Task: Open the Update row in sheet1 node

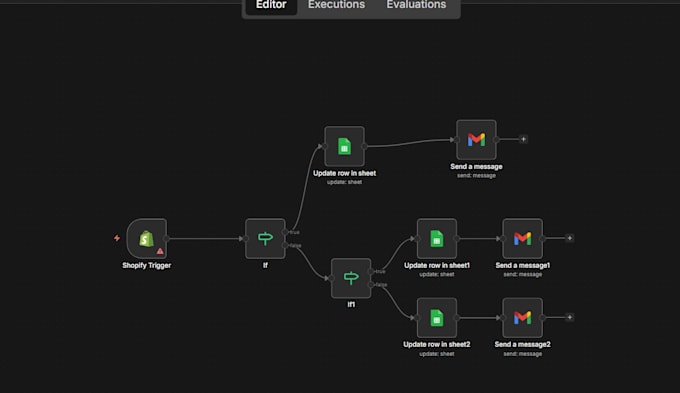Action: [437, 238]
